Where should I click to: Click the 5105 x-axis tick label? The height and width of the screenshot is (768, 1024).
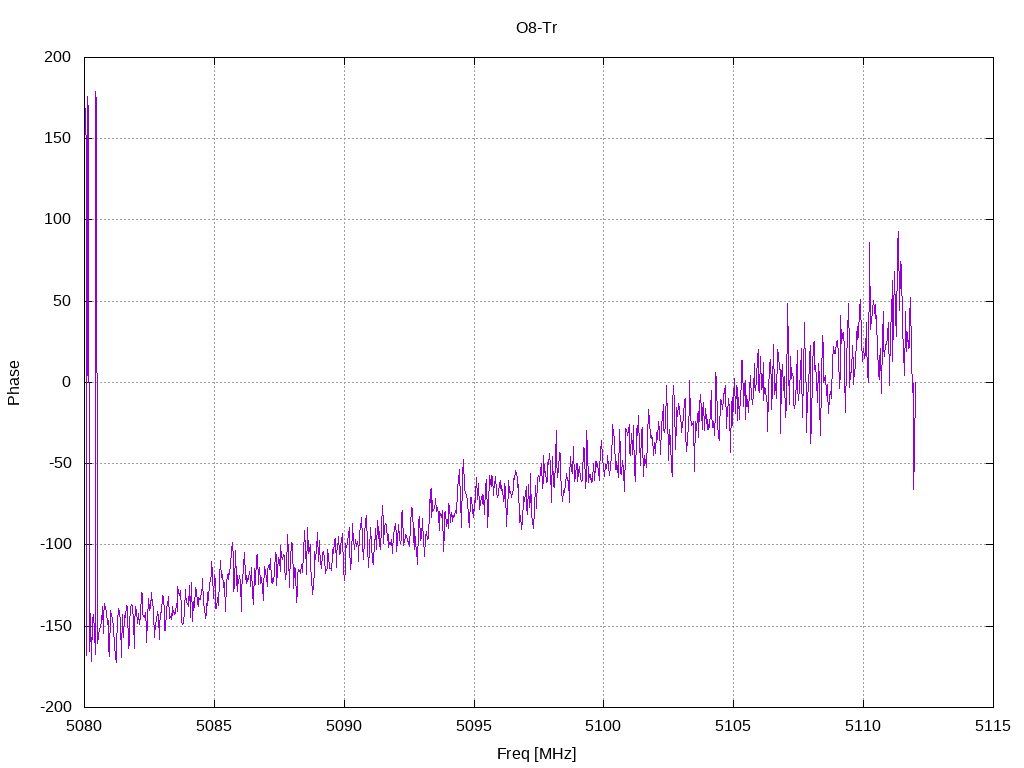[733, 726]
